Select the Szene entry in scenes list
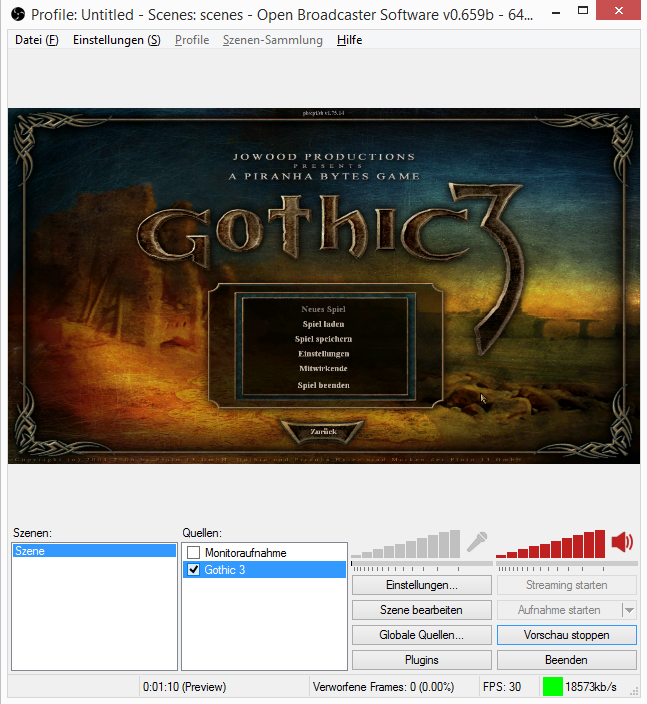The image size is (647, 704). [94, 551]
